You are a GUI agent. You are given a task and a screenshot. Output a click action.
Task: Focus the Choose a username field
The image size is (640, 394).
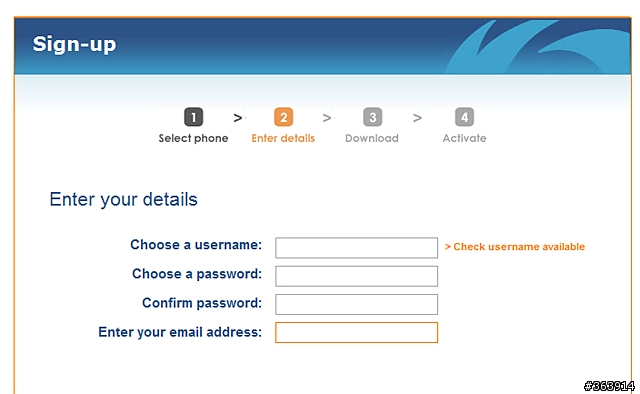click(x=356, y=248)
